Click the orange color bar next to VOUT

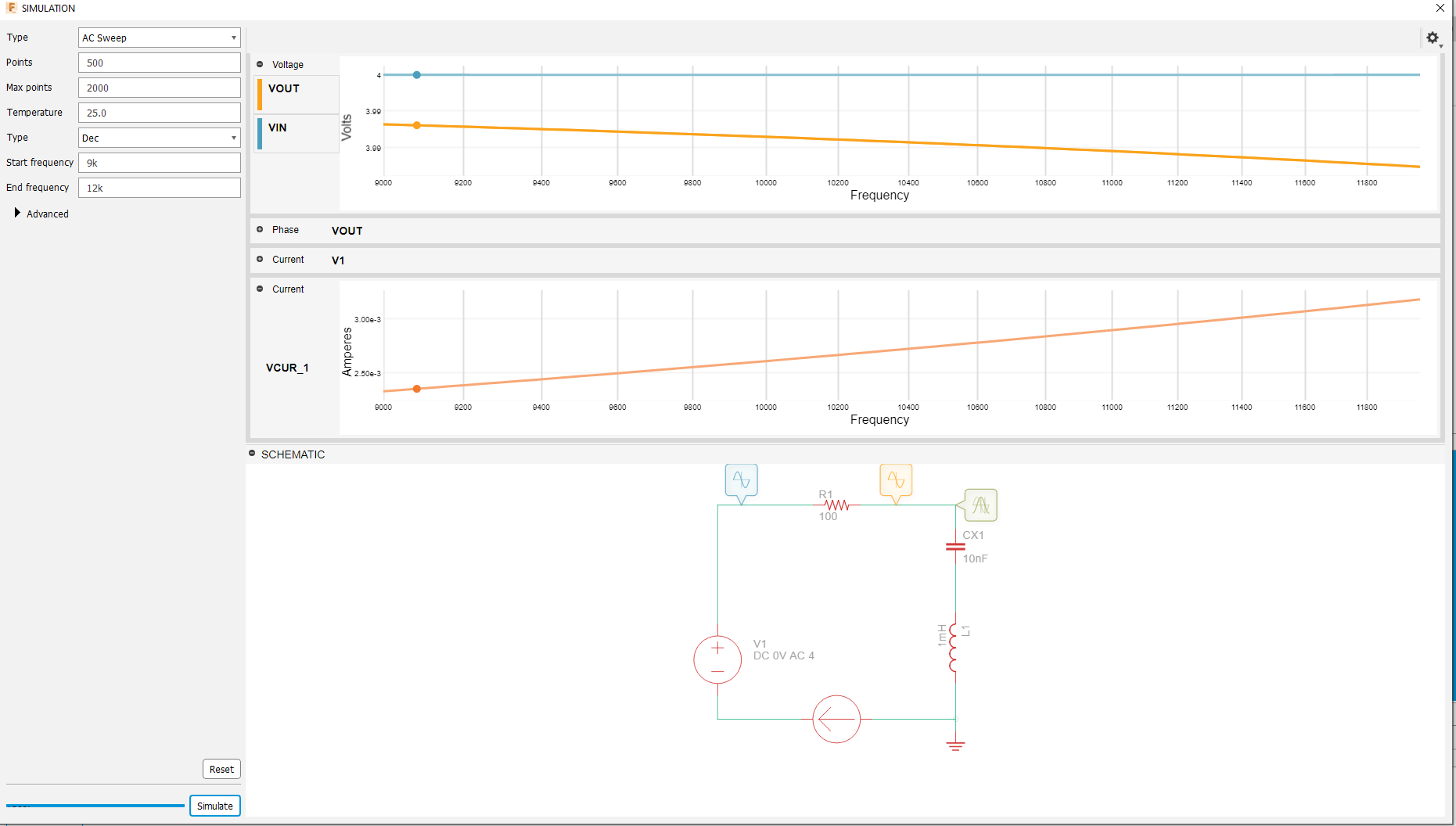click(261, 94)
